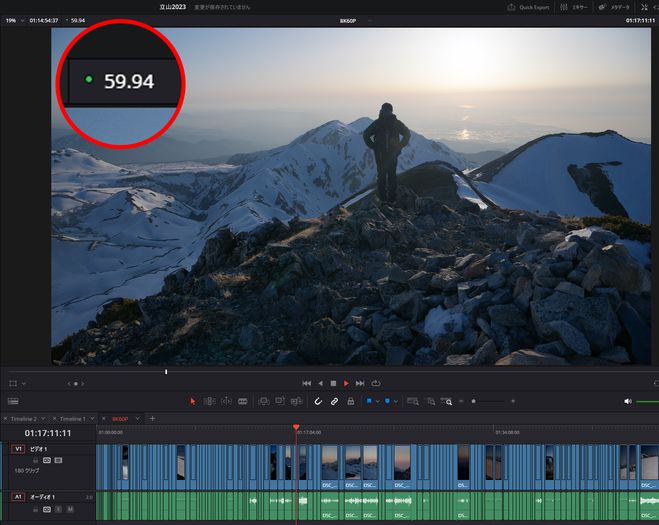Activate the Trim Edit Mode tool
Viewport: 659px width, 525px height.
[x=209, y=401]
